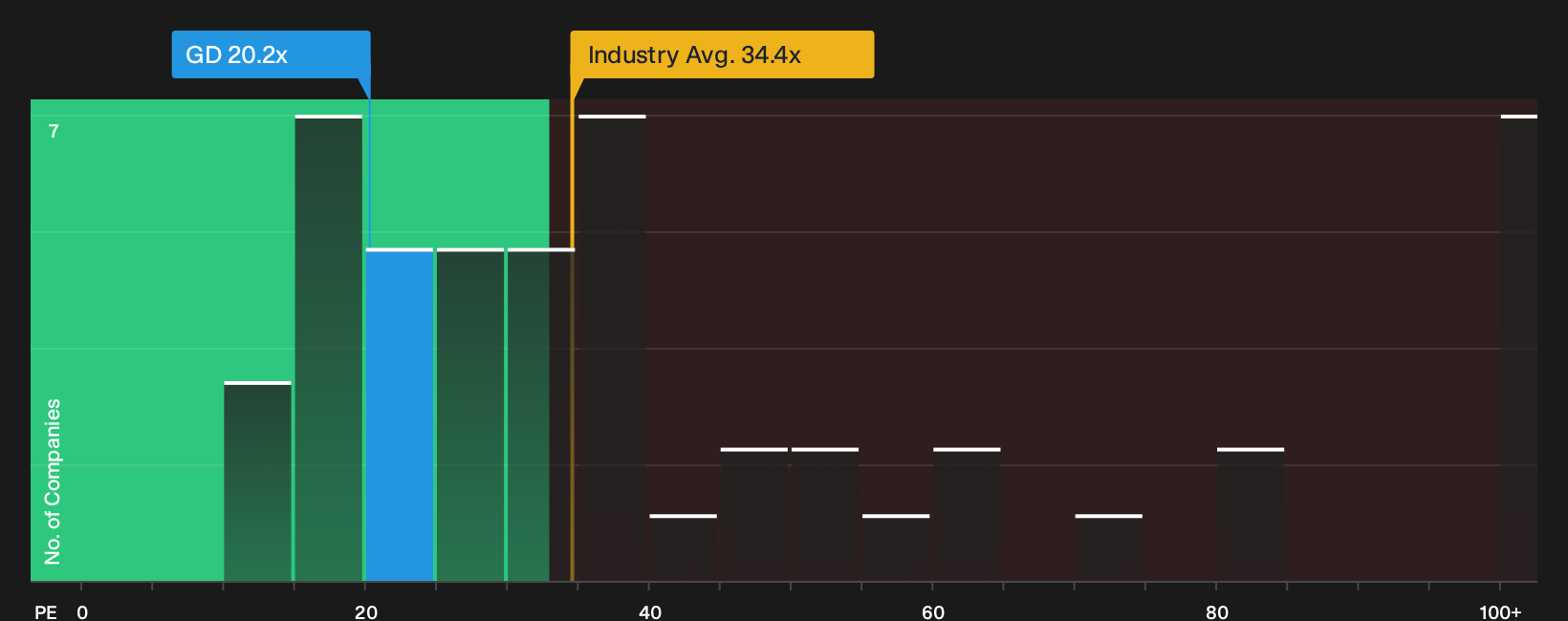Select the histogram bar for PE 10-15
This screenshot has height=621, width=1568.
[258, 482]
